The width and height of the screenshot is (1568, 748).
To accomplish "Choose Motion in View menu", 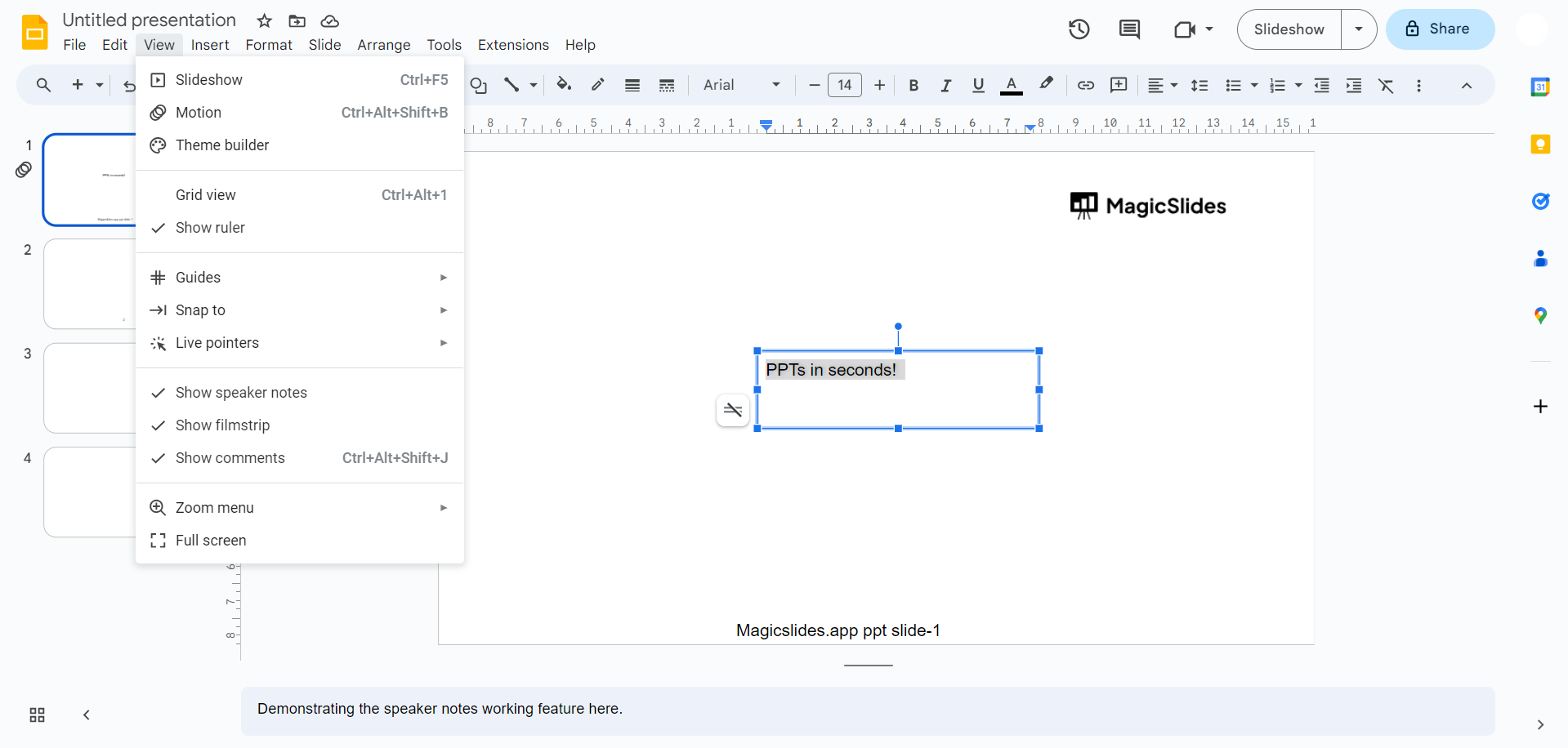I will click(x=300, y=113).
